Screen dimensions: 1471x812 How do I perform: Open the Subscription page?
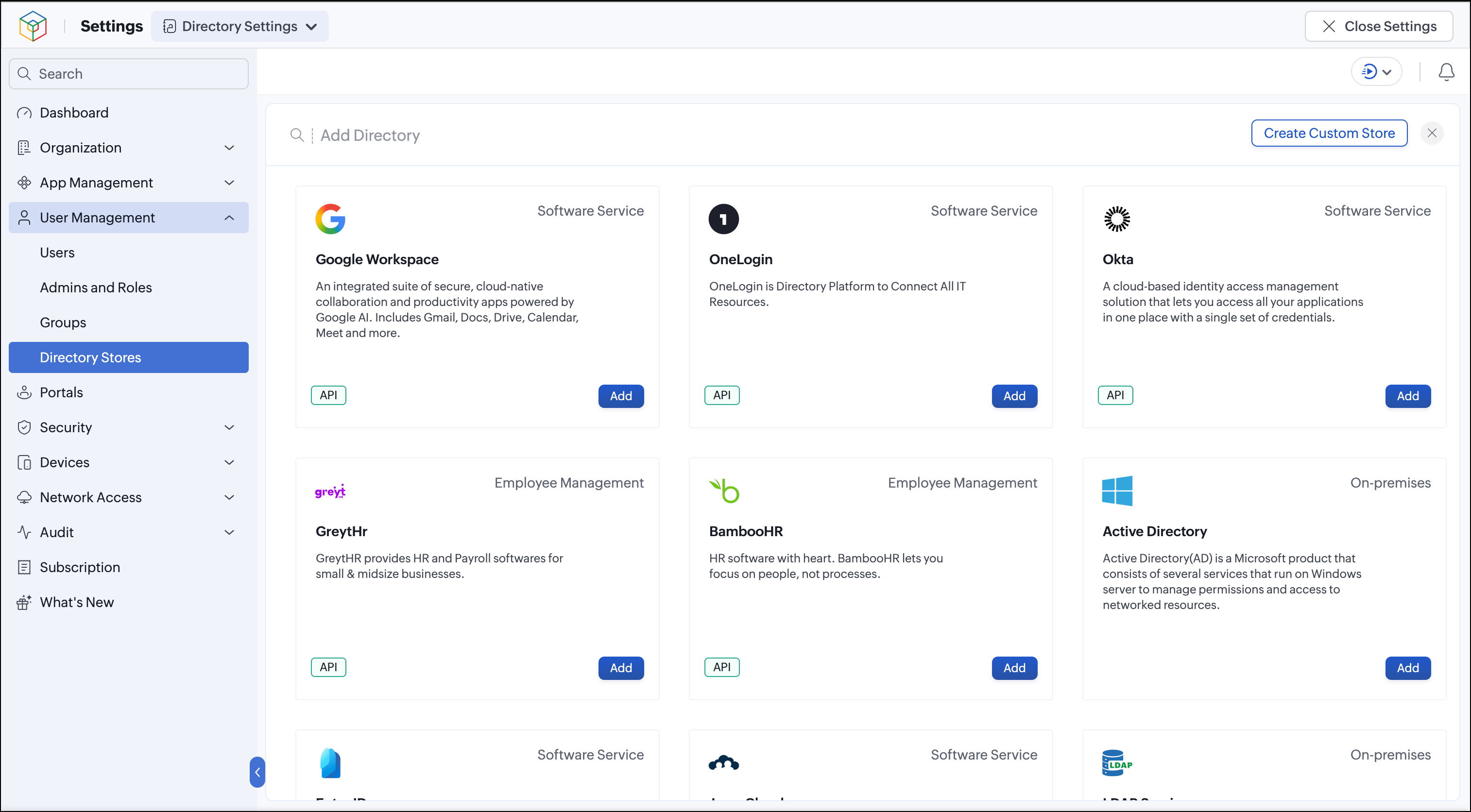(x=128, y=567)
